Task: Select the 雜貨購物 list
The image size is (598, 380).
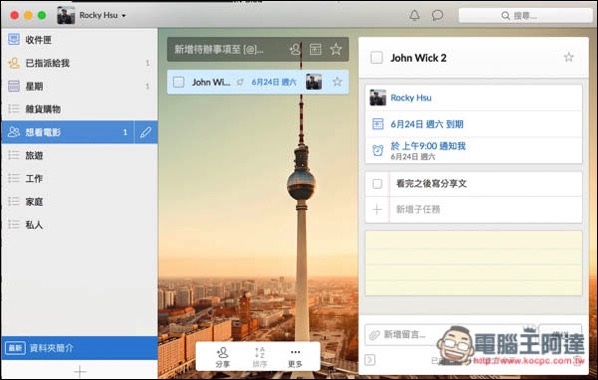Action: (79, 109)
